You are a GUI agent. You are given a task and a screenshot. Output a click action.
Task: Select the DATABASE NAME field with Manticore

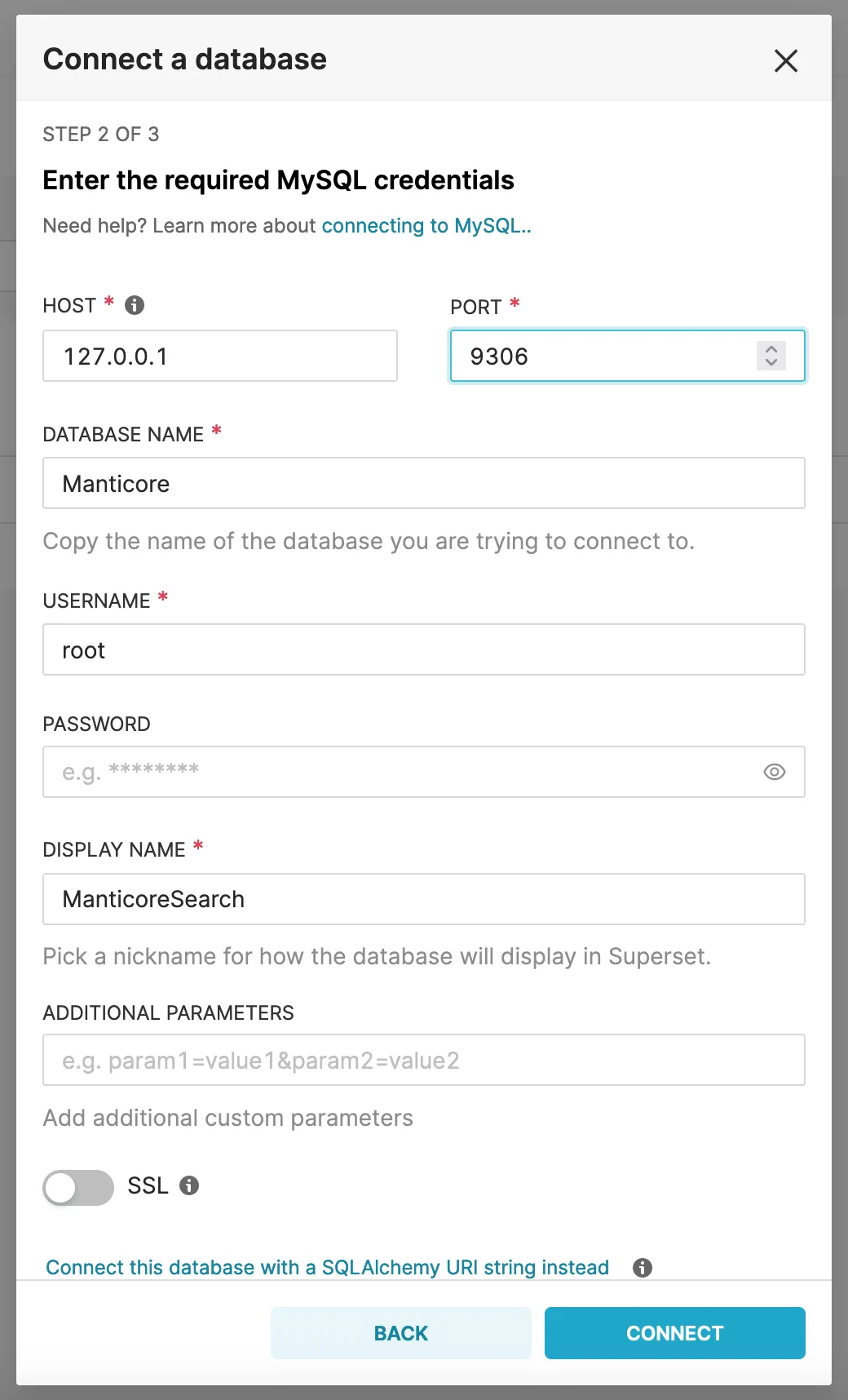click(x=424, y=483)
